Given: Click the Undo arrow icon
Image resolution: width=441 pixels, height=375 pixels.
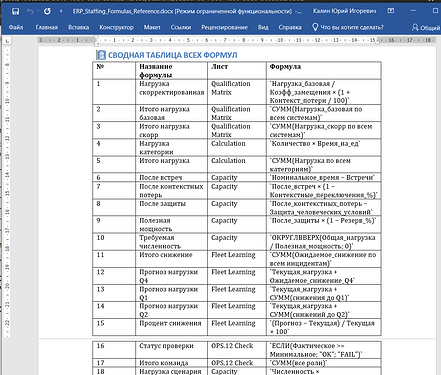Looking at the screenshot, I should click(x=30, y=11).
